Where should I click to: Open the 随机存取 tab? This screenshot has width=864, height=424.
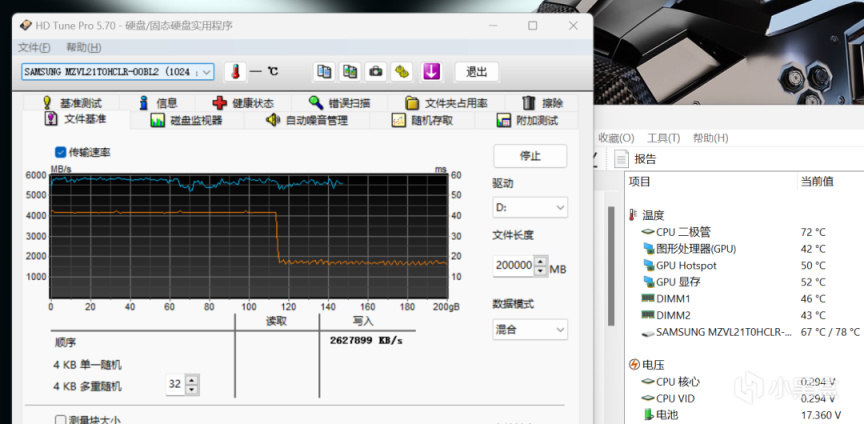tap(423, 120)
